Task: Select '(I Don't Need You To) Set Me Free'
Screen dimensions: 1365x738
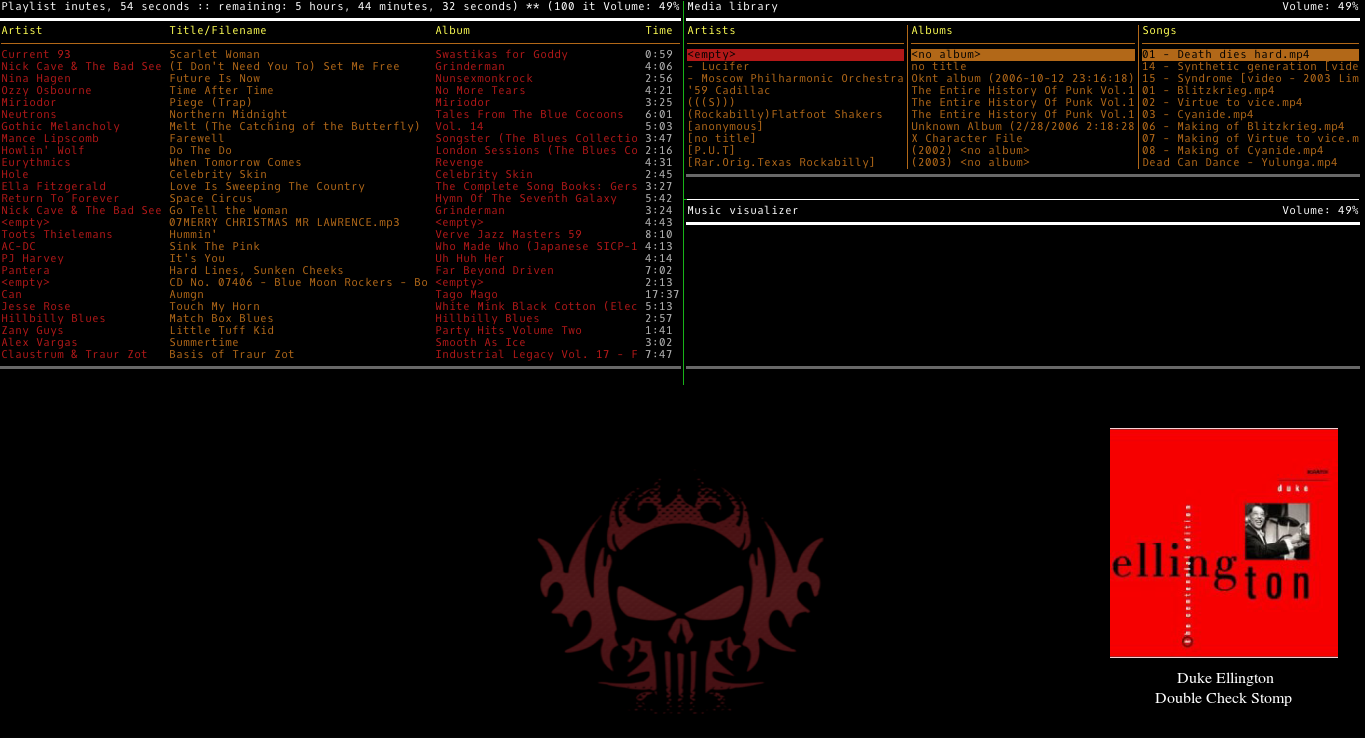Action: tap(284, 67)
